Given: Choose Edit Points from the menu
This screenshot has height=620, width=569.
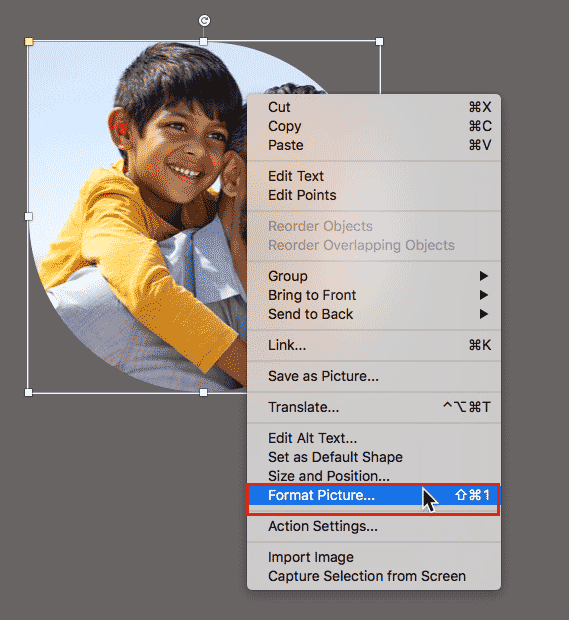Looking at the screenshot, I should coord(374,195).
